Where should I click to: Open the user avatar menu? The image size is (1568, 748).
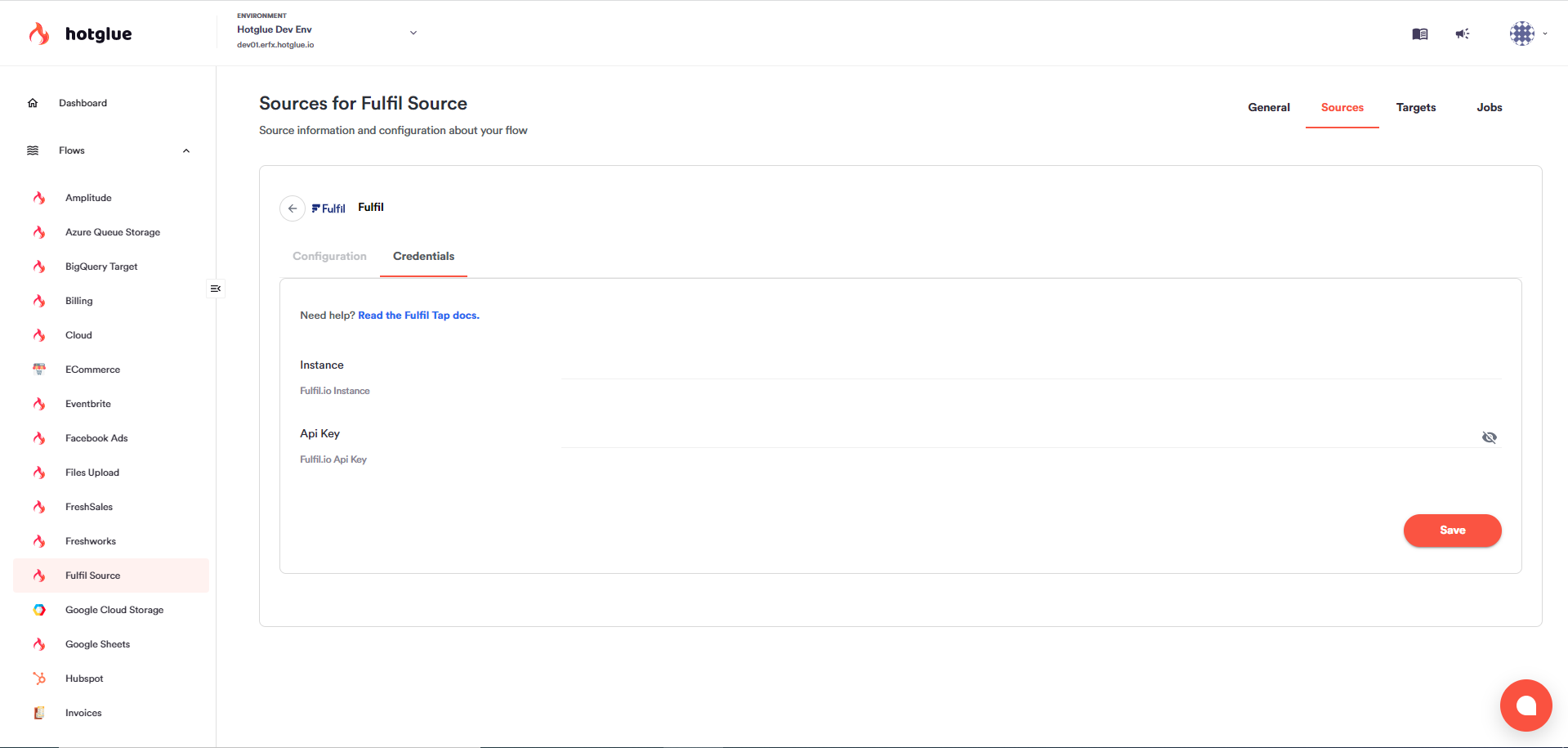(x=1522, y=34)
